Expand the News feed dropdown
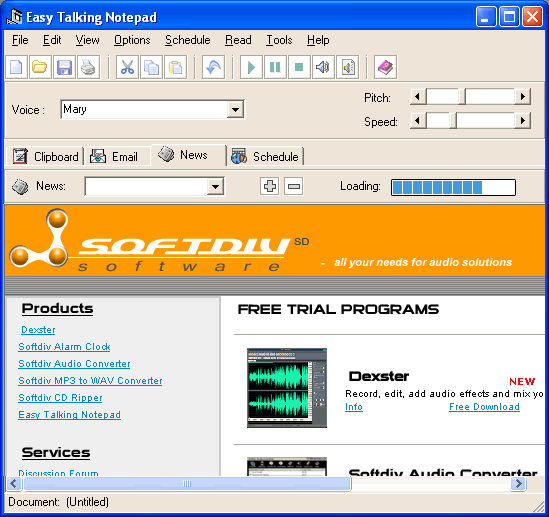Viewport: 549px width, 517px height. pyautogui.click(x=215, y=187)
